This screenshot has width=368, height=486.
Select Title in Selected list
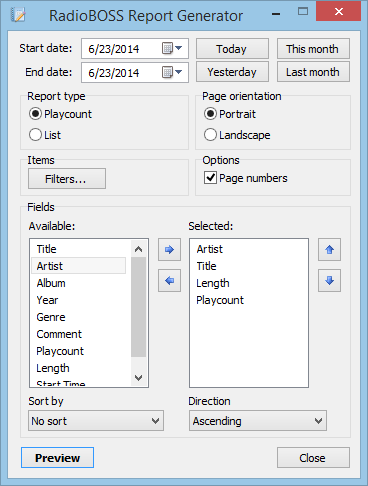coord(248,266)
